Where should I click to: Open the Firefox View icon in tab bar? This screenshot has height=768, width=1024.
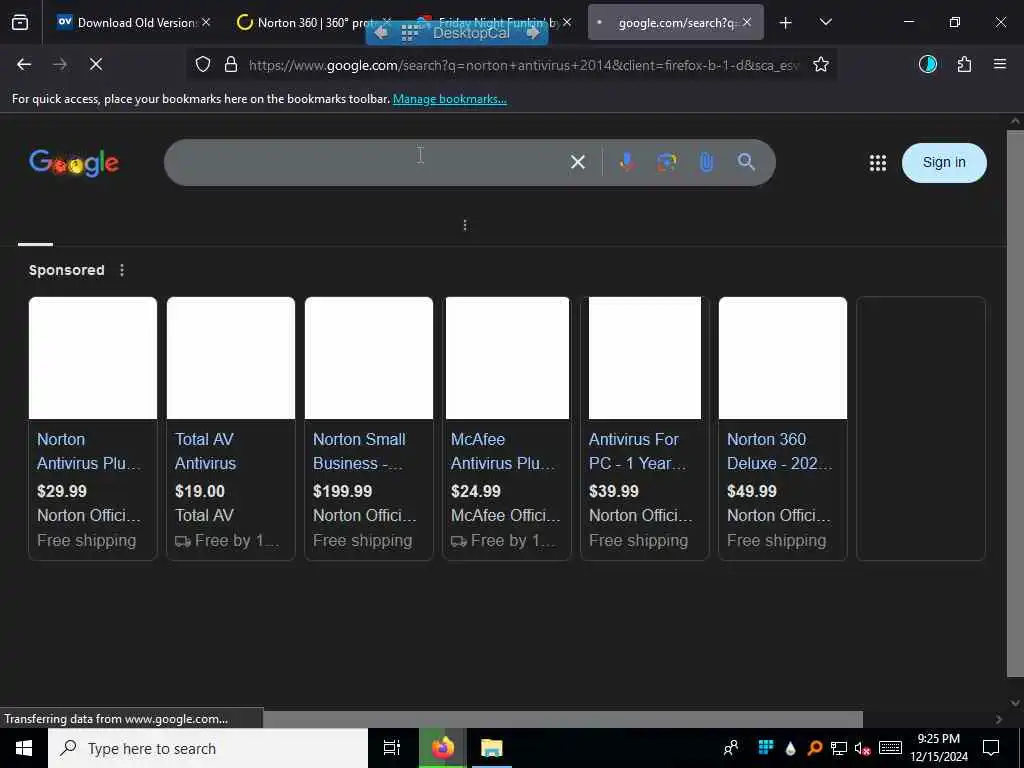[20, 22]
